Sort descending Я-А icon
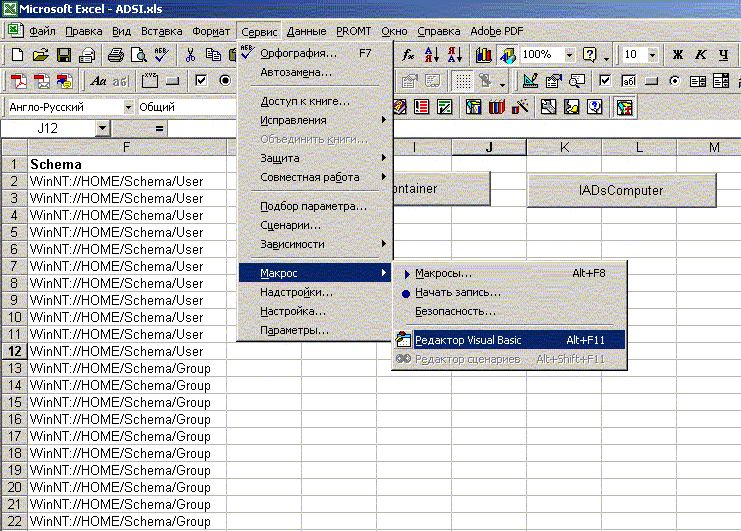This screenshot has height=531, width=741. pyautogui.click(x=455, y=55)
